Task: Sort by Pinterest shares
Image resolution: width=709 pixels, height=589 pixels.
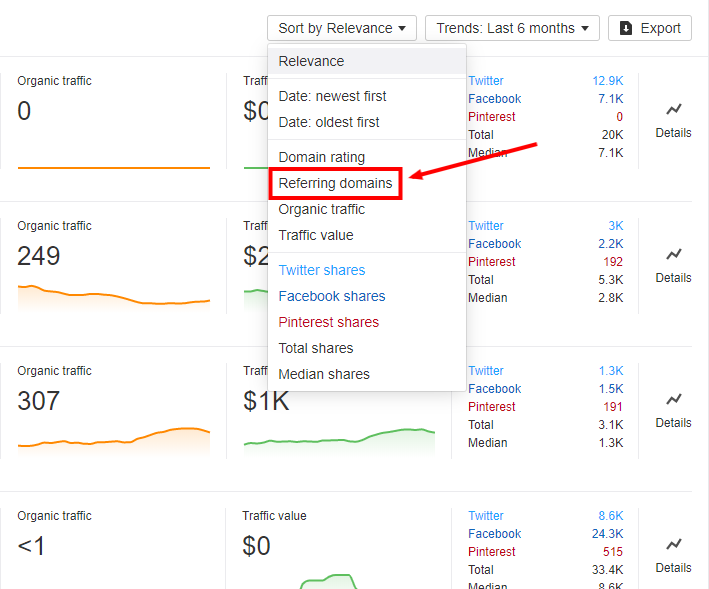Action: (328, 322)
